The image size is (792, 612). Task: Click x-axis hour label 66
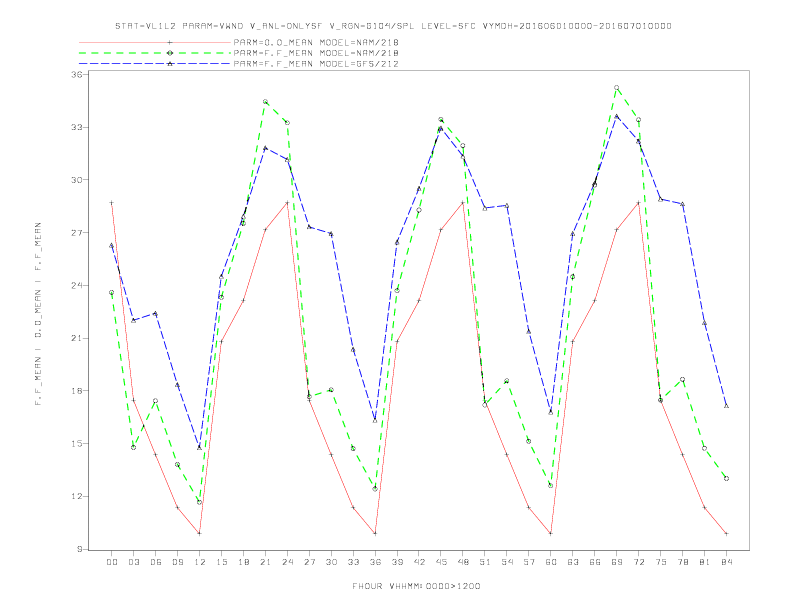coord(595,562)
